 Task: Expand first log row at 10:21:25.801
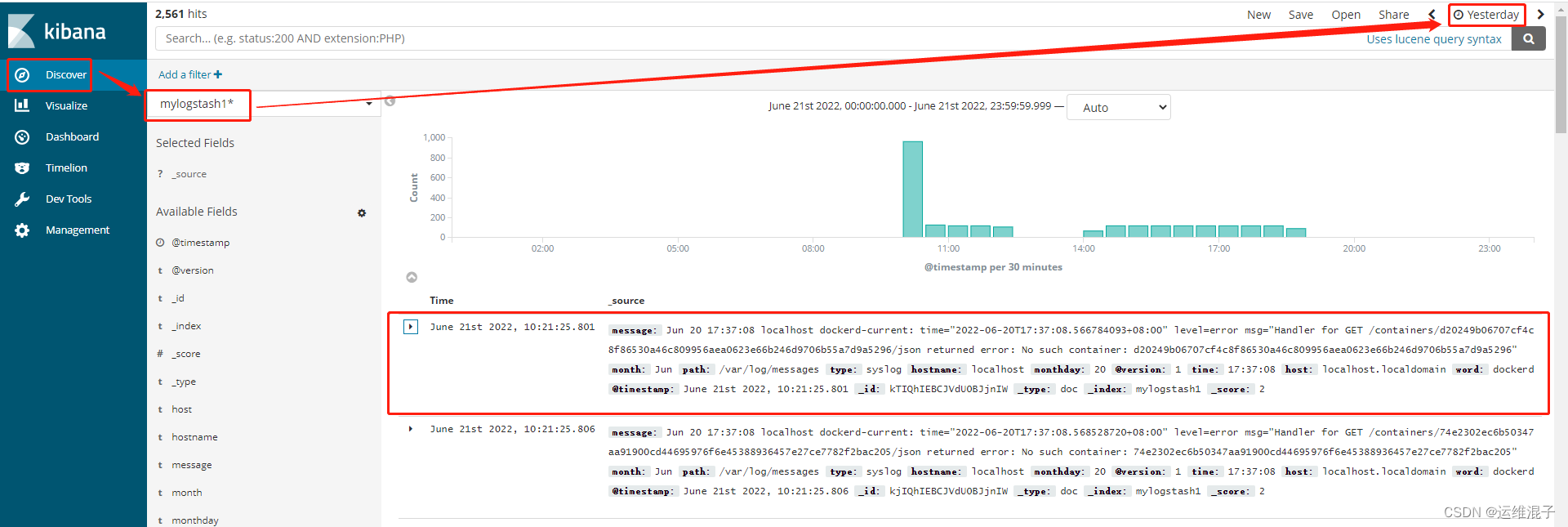click(x=411, y=327)
